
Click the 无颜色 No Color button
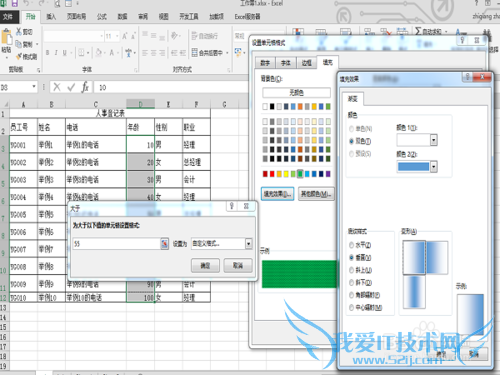[x=296, y=92]
